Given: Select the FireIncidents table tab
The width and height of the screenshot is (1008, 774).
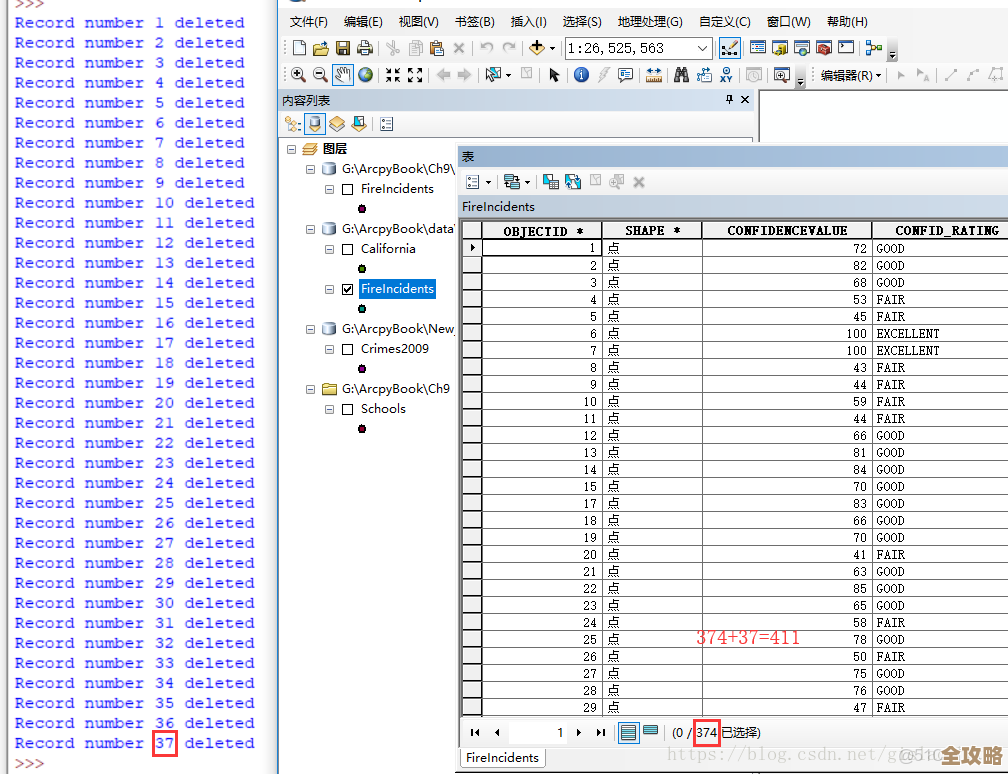Looking at the screenshot, I should pyautogui.click(x=502, y=757).
